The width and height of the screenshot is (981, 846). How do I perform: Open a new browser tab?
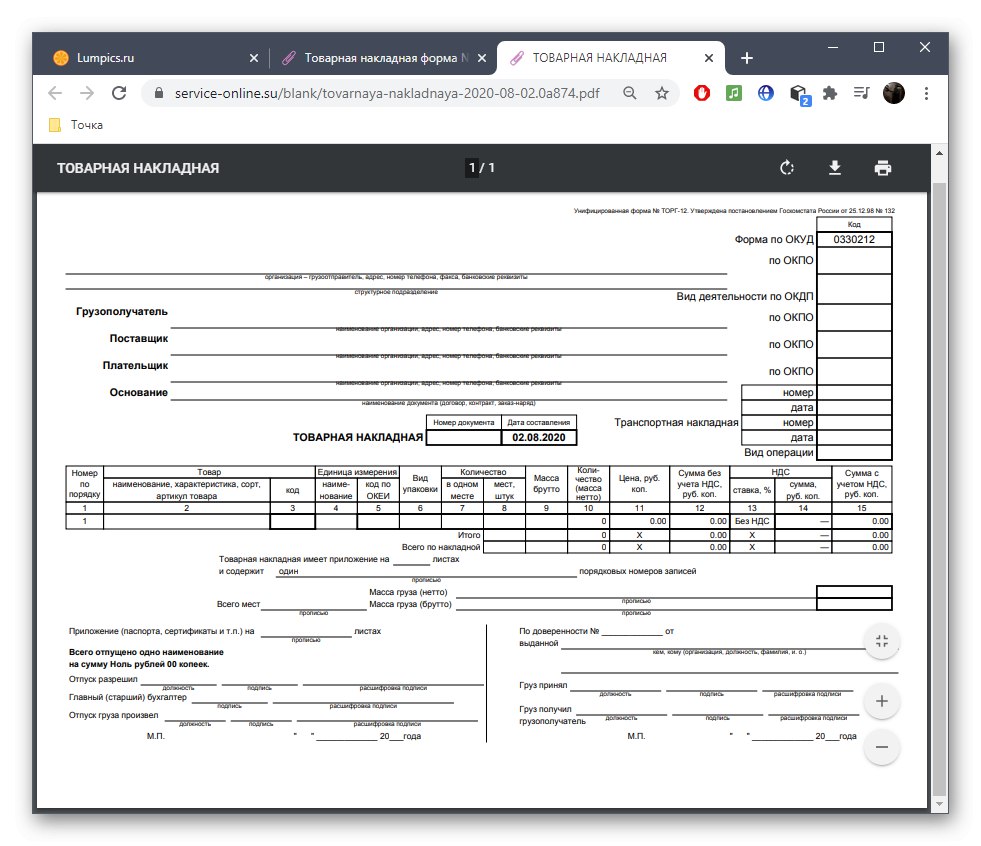[746, 57]
